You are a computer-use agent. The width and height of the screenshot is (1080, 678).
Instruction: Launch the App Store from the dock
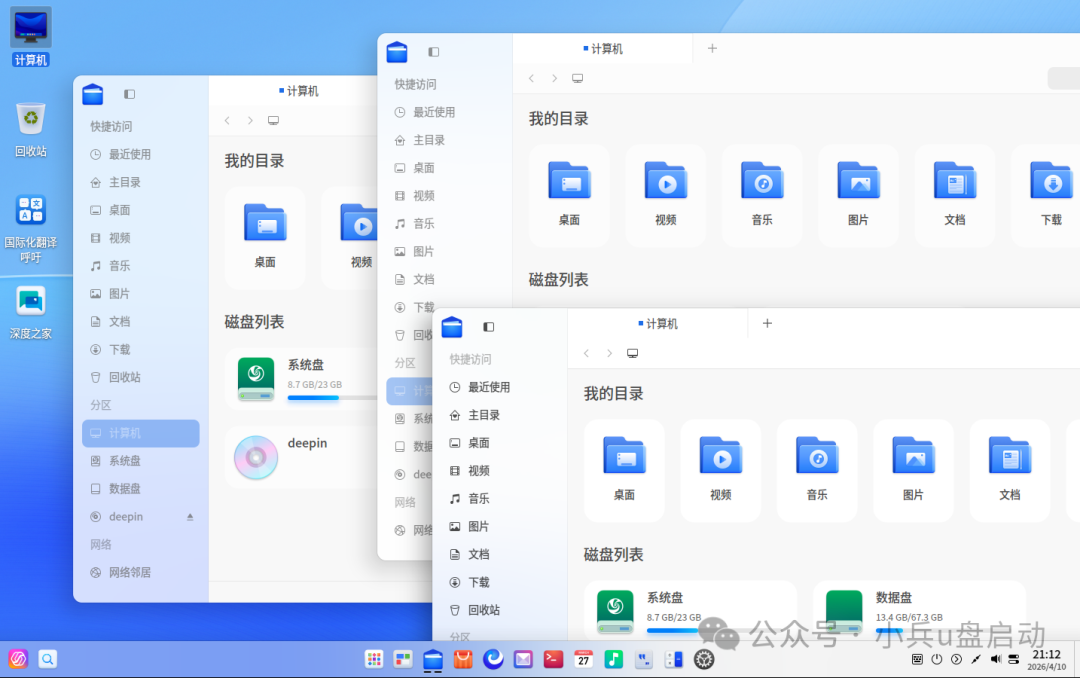465,659
